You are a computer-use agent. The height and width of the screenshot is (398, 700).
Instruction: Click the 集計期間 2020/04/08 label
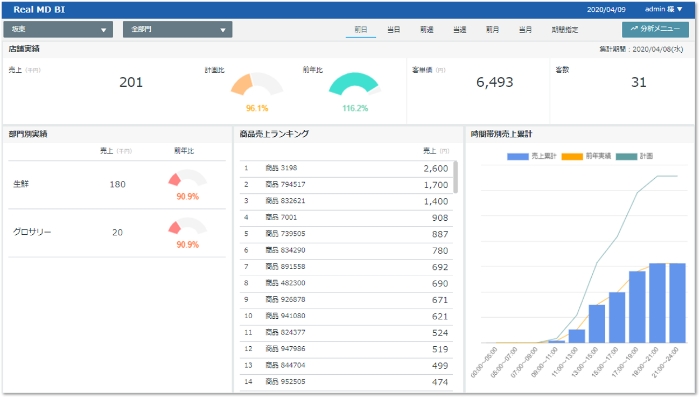coord(641,49)
